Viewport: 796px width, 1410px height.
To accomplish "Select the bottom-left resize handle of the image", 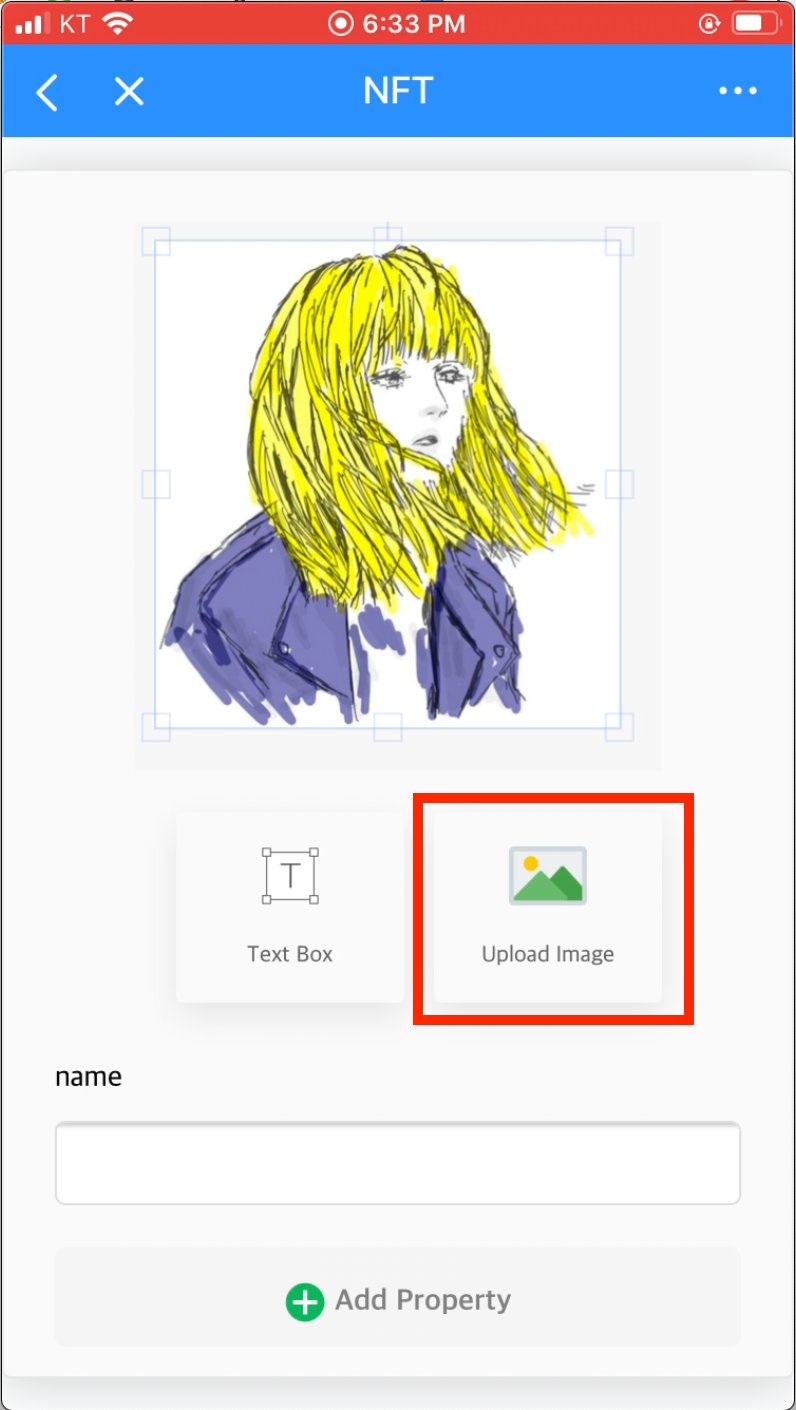I will pyautogui.click(x=156, y=727).
